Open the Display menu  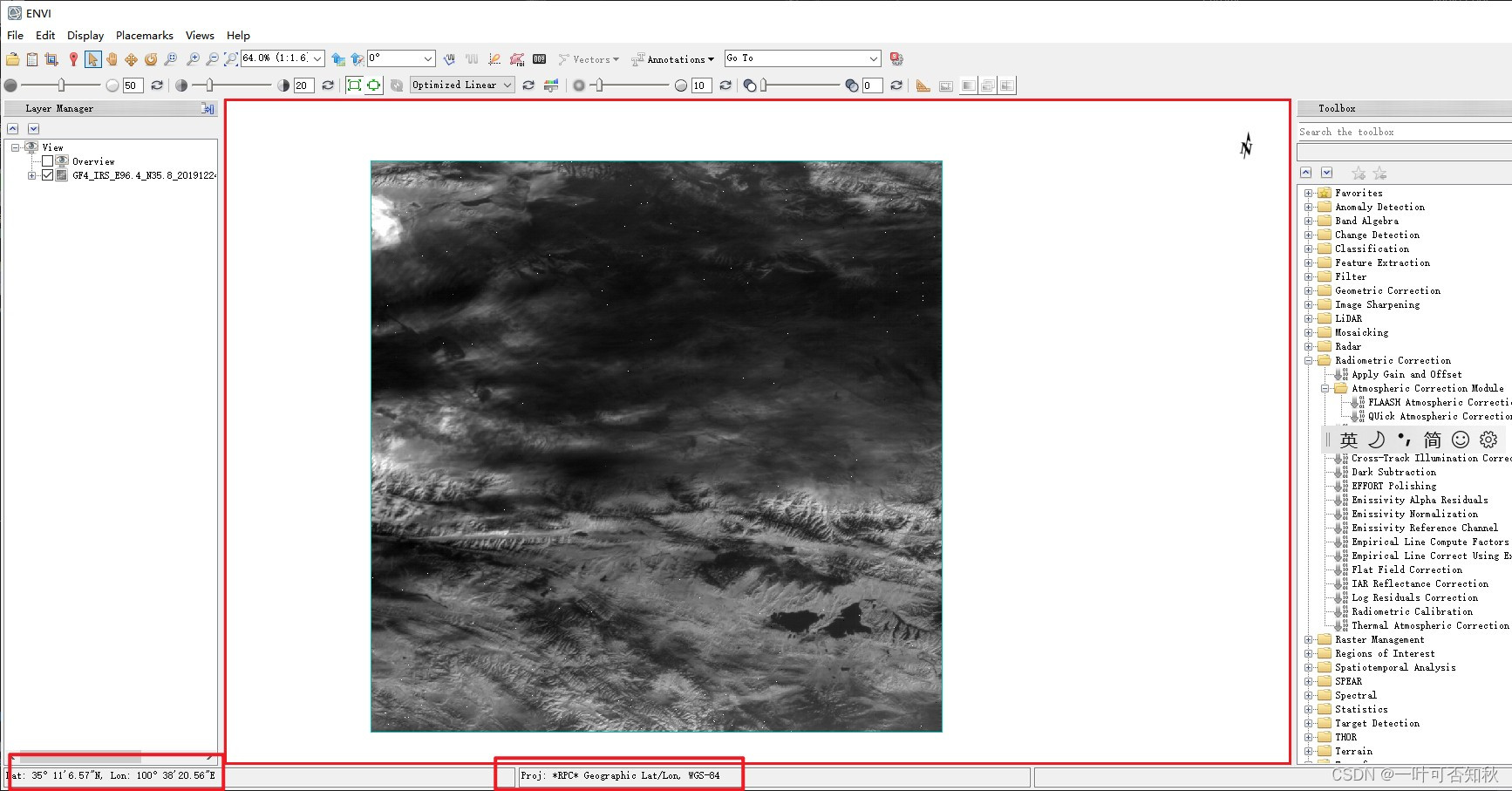85,36
